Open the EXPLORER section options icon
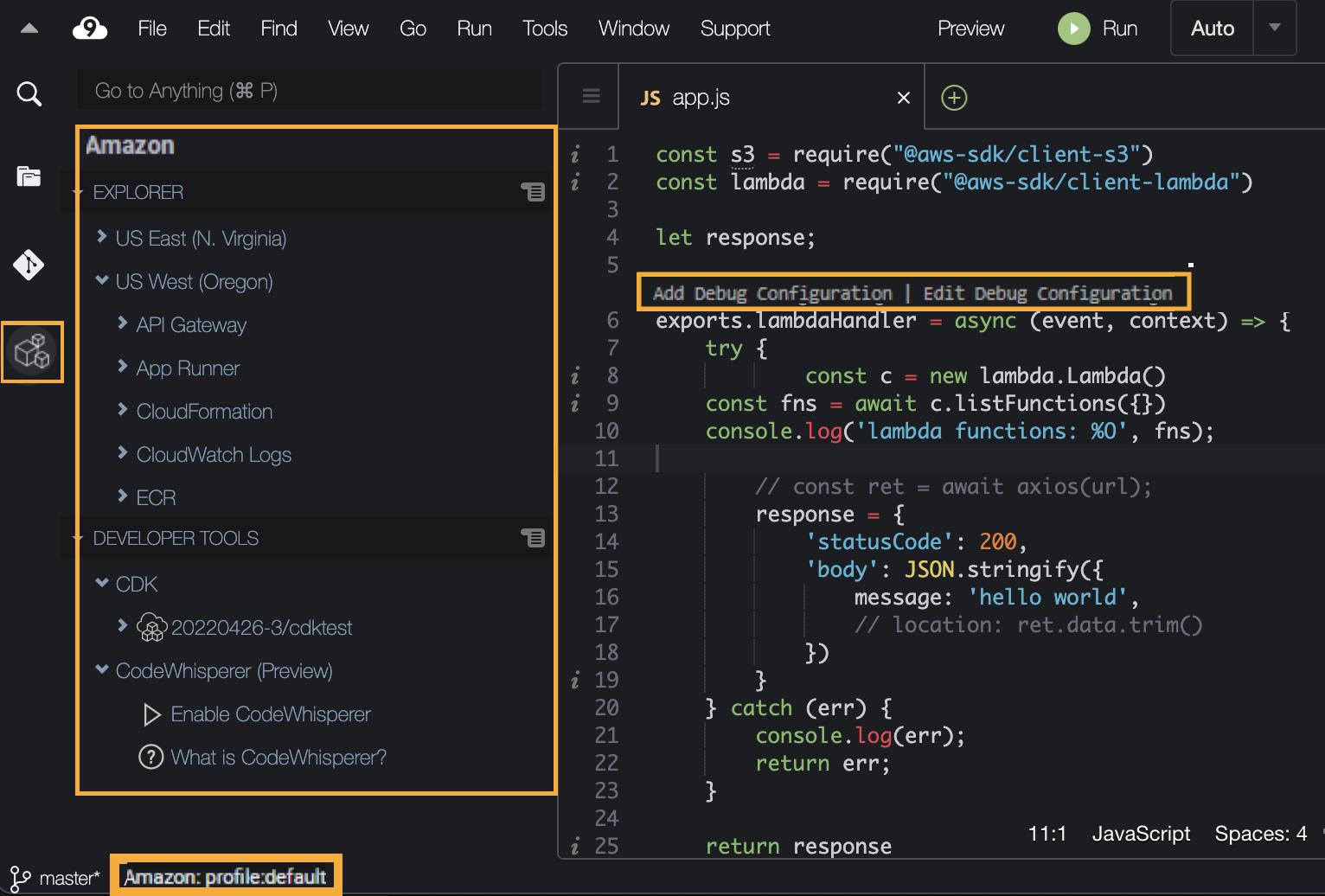The width and height of the screenshot is (1325, 896). click(x=533, y=192)
